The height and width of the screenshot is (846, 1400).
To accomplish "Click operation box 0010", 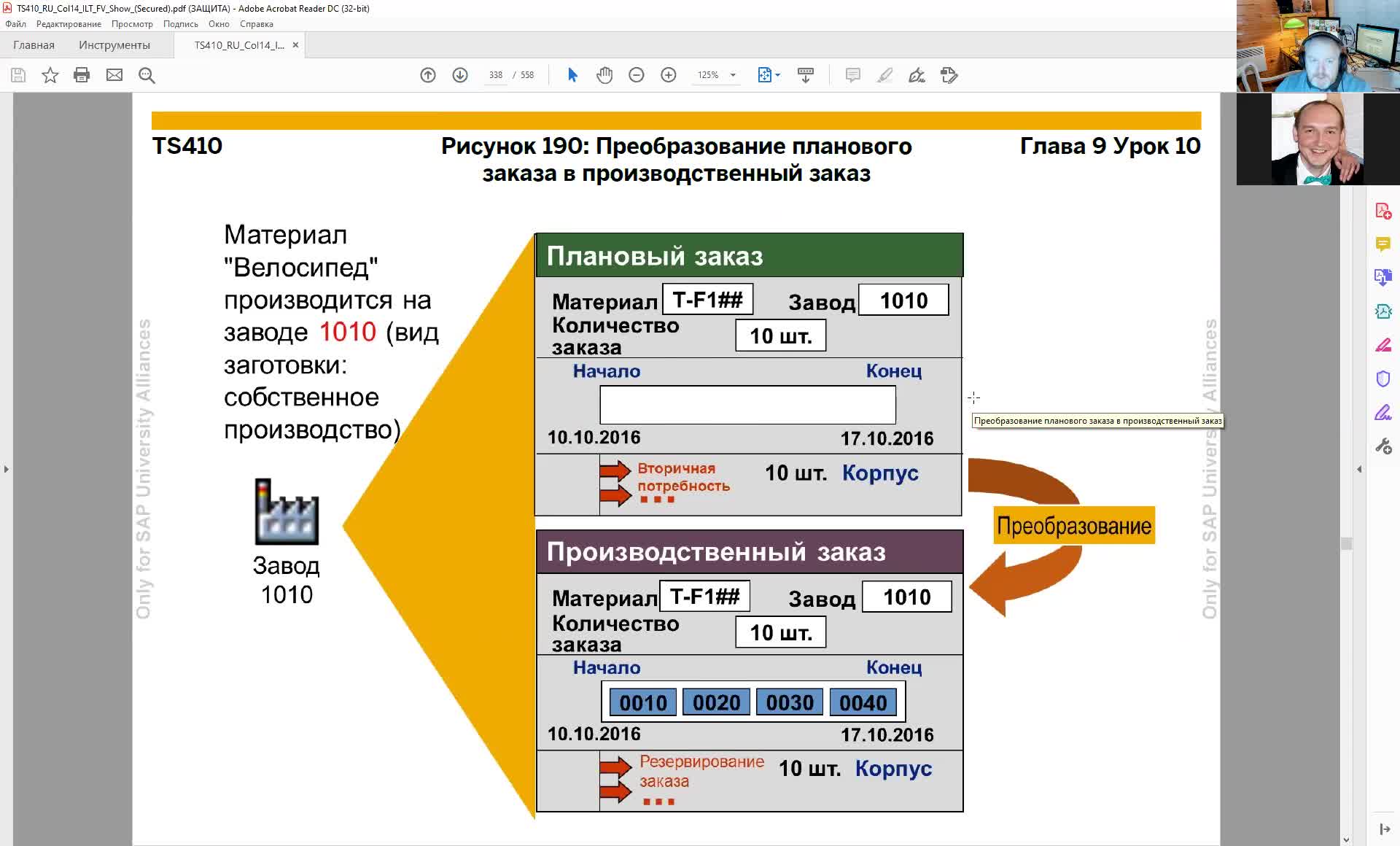I will tap(643, 702).
